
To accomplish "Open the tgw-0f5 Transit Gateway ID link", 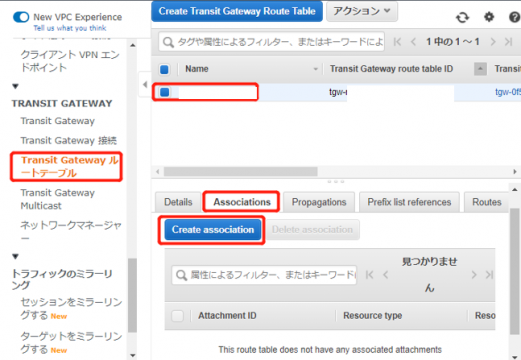I will click(508, 92).
